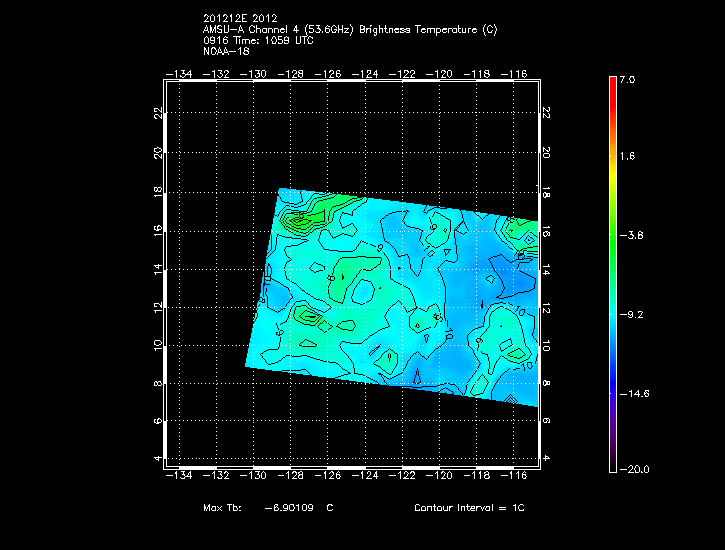
Task: Click the 7.0 label on the color scale
Action: tap(626, 78)
